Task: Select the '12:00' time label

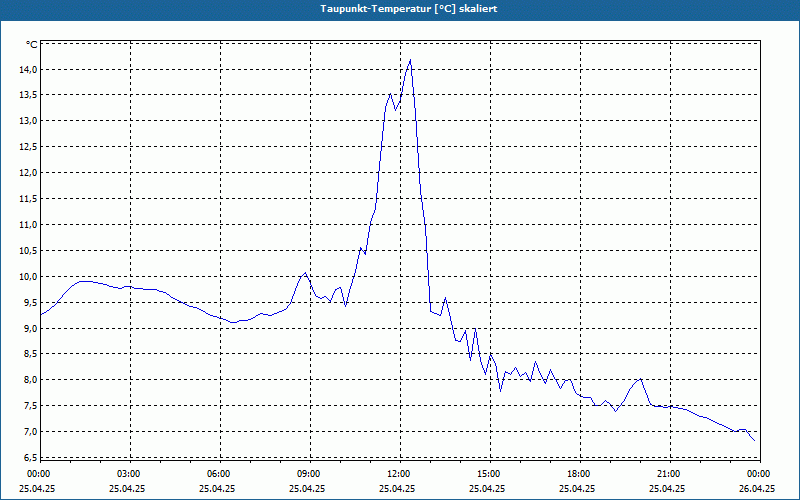Action: coord(397,474)
